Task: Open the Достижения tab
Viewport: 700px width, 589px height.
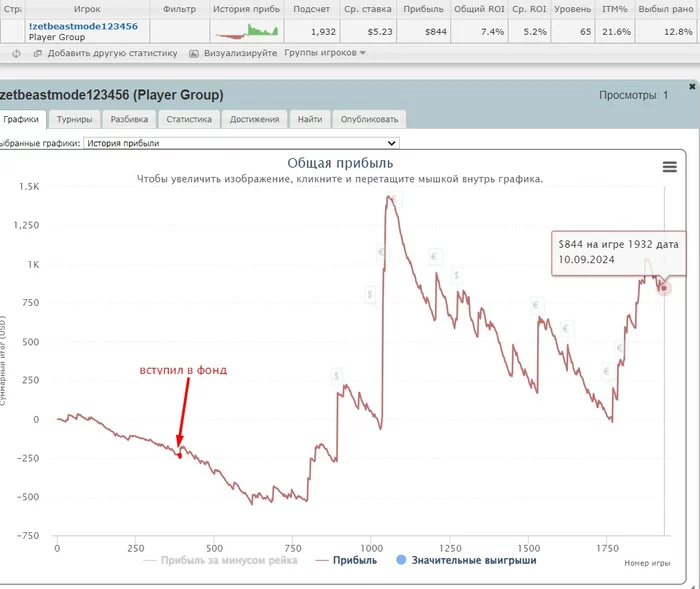Action: click(254, 119)
